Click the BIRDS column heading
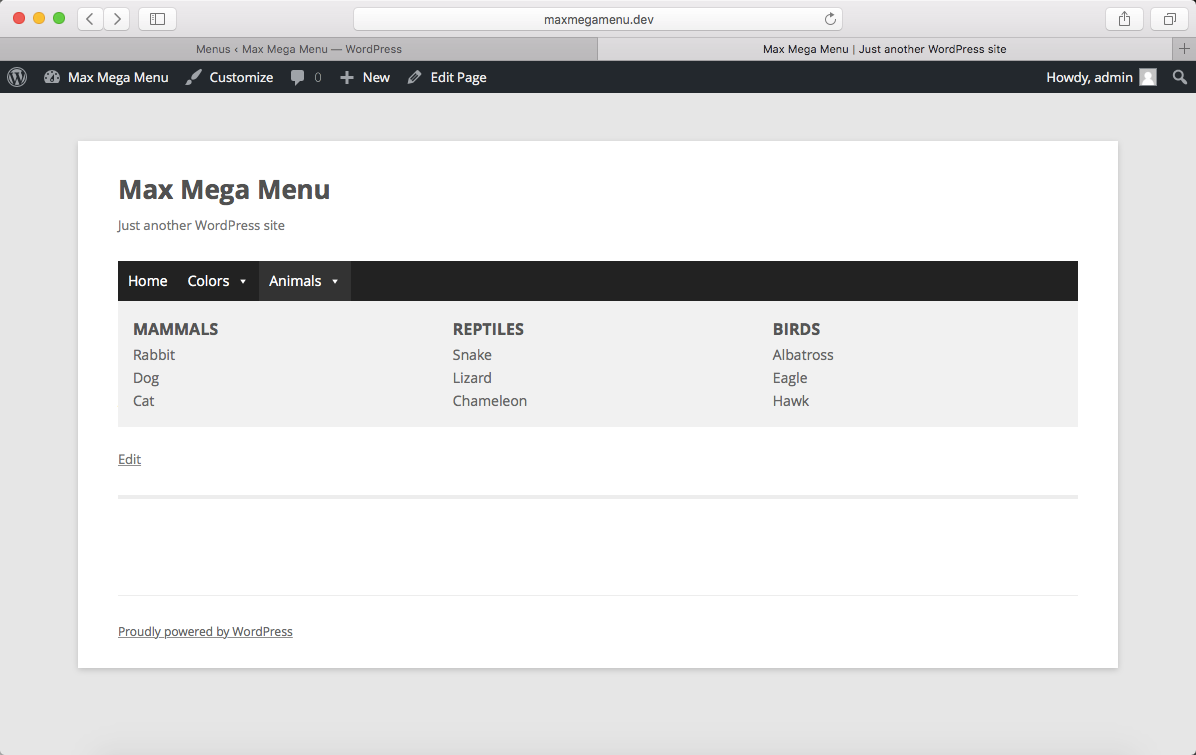The width and height of the screenshot is (1196, 755). [x=796, y=329]
